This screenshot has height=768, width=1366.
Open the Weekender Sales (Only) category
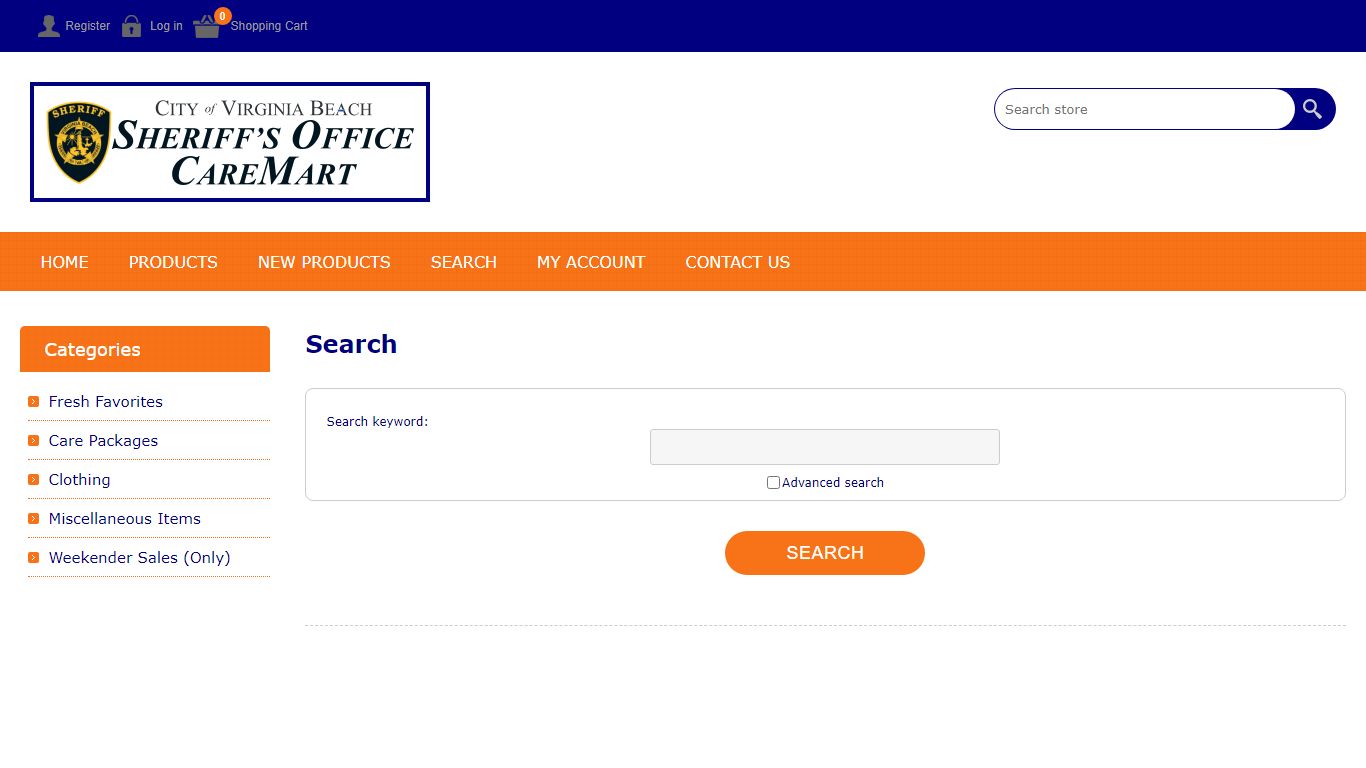coord(140,558)
